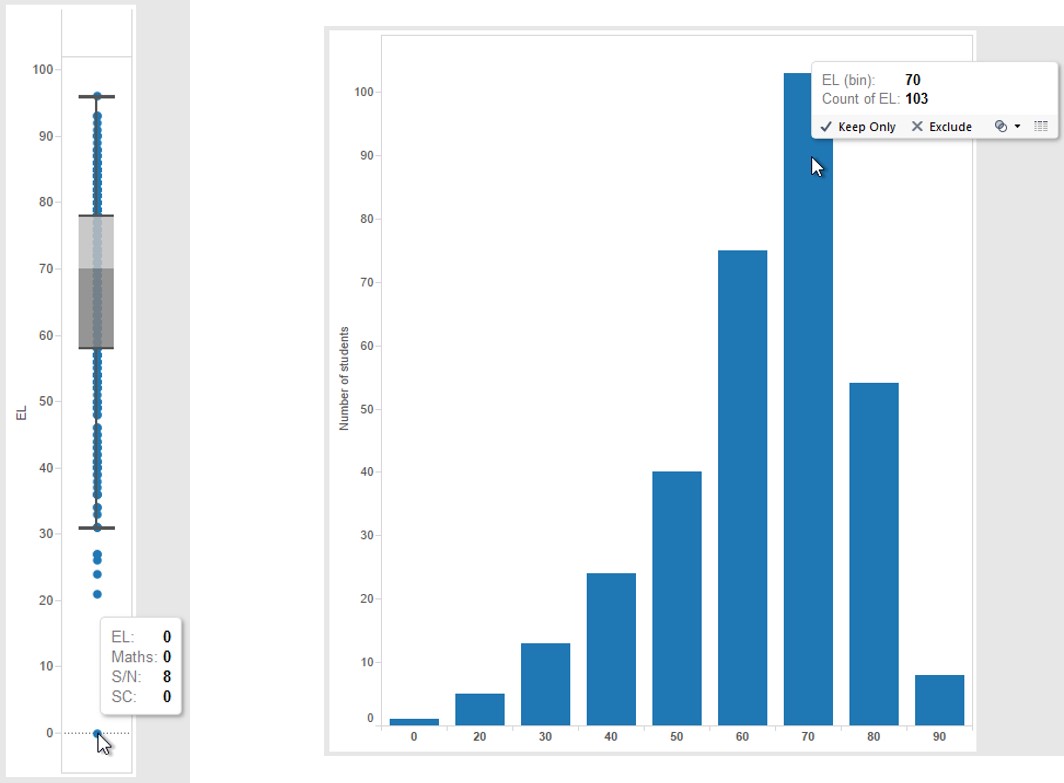Viewport: 1064px width, 783px height.
Task: Select the histogram bar for bin 50
Action: [x=676, y=598]
